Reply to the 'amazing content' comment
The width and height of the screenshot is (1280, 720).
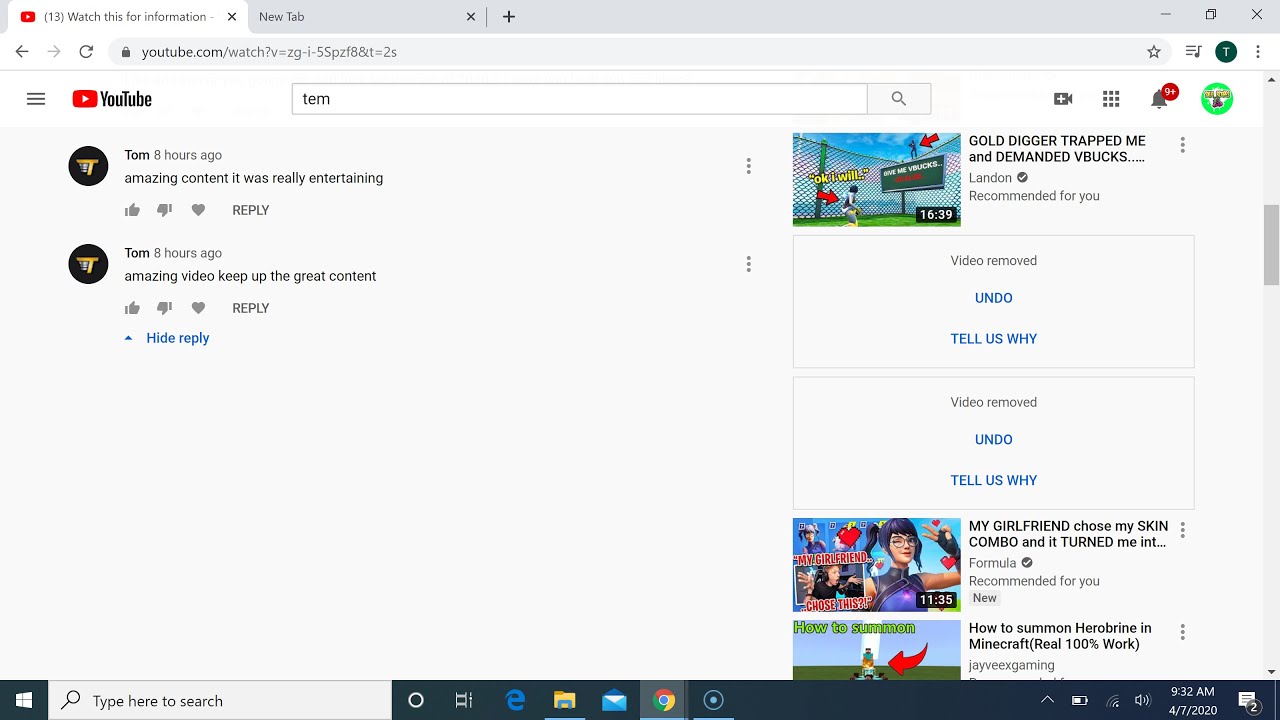[x=250, y=210]
